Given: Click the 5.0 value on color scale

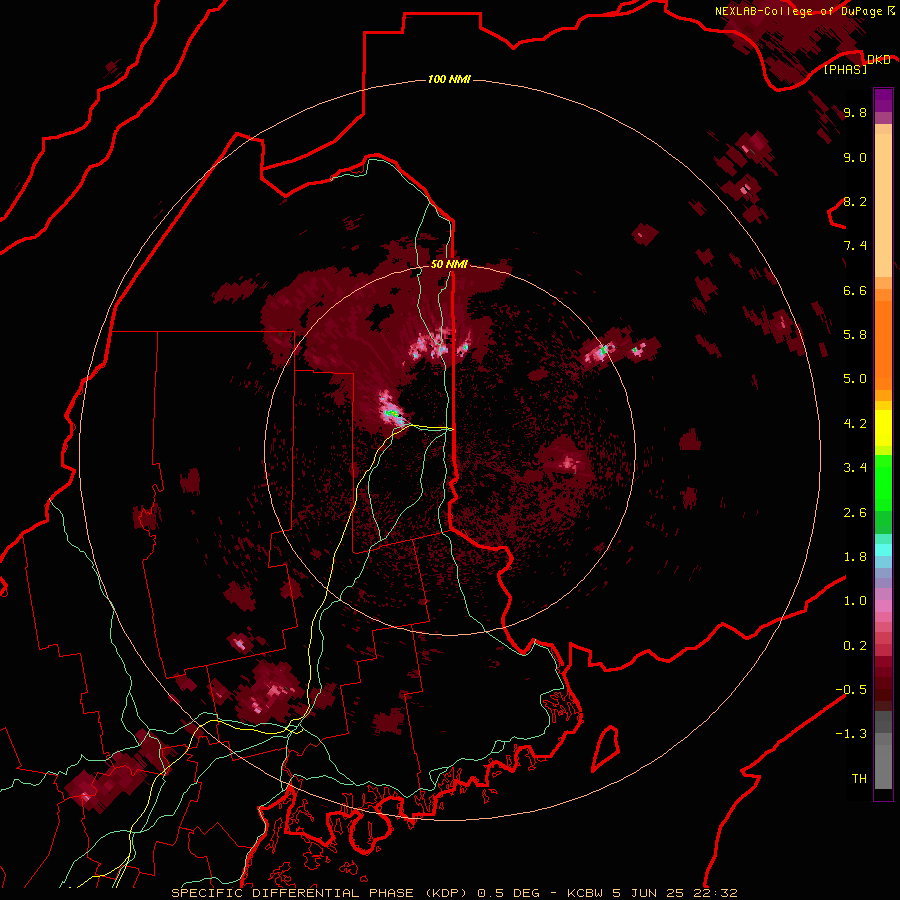Looking at the screenshot, I should click(x=855, y=379).
